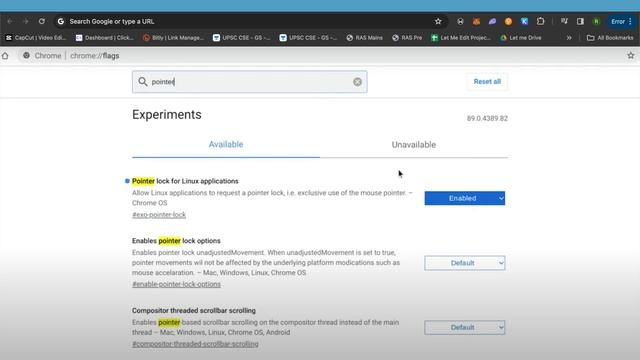Open the Extensions puzzle icon
This screenshot has width=640, height=360.
[x=540, y=21]
